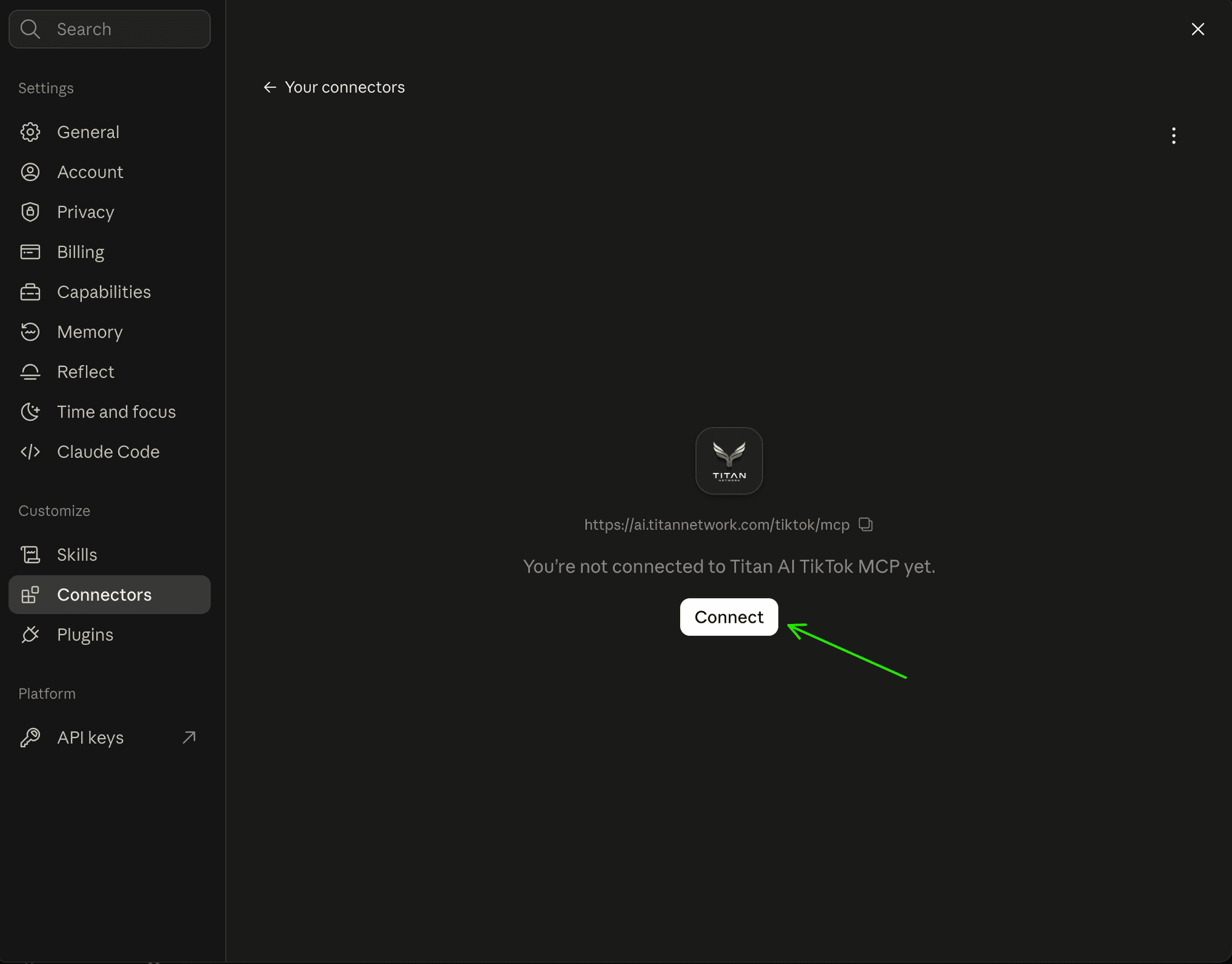Open General settings
Viewport: 1232px width, 964px height.
point(110,132)
